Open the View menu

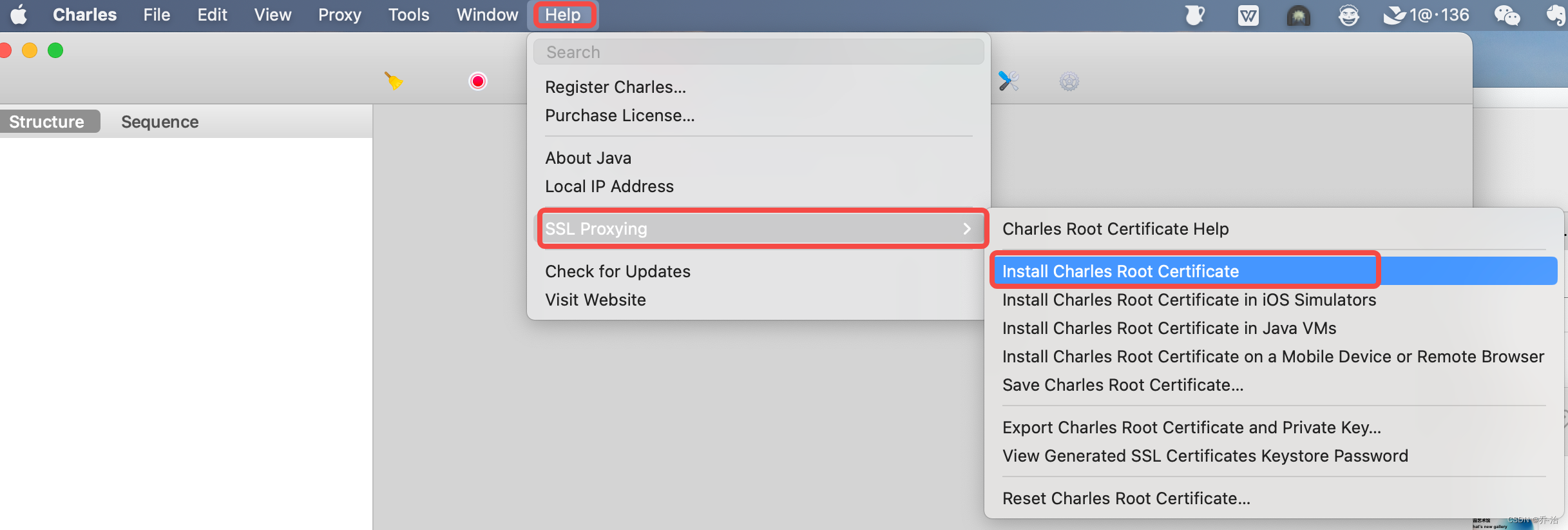272,14
